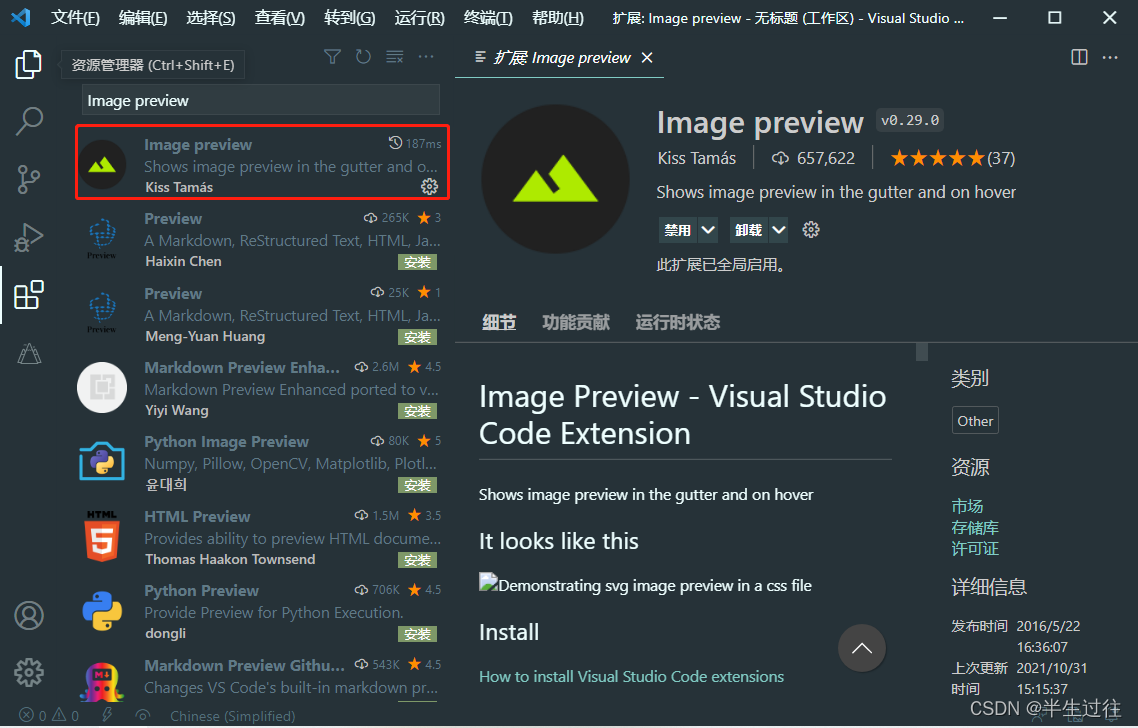Image resolution: width=1138 pixels, height=728 pixels.
Task: Open the 查看(V) menu
Action: click(279, 18)
